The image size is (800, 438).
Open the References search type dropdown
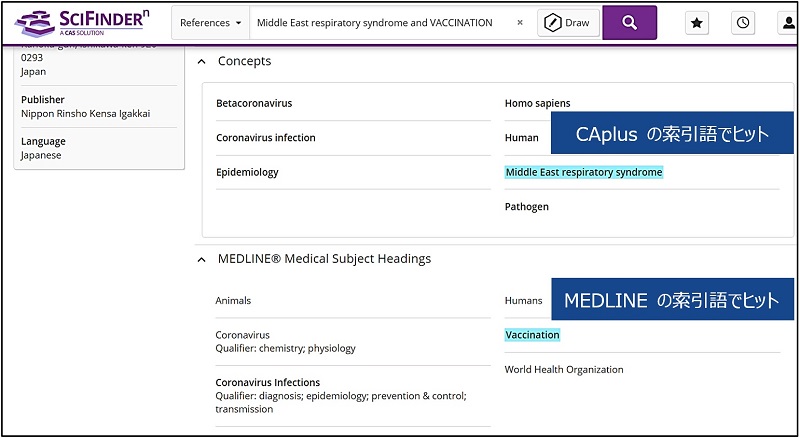click(x=210, y=23)
